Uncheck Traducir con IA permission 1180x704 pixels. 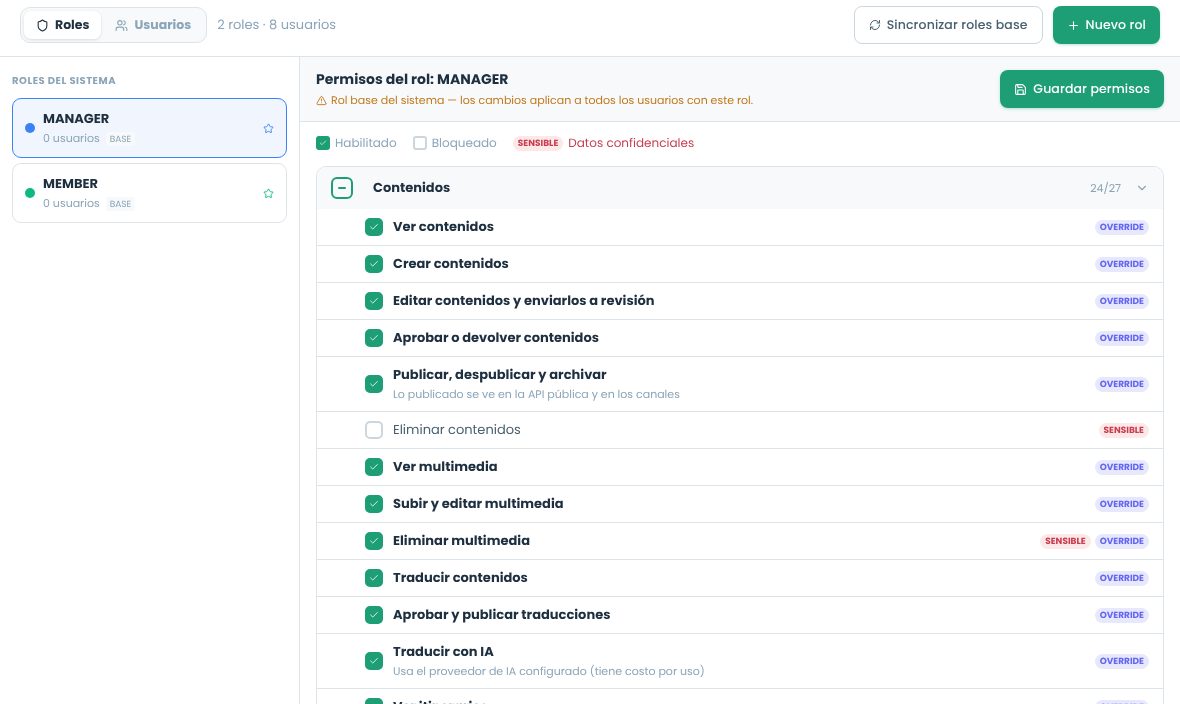(x=374, y=661)
